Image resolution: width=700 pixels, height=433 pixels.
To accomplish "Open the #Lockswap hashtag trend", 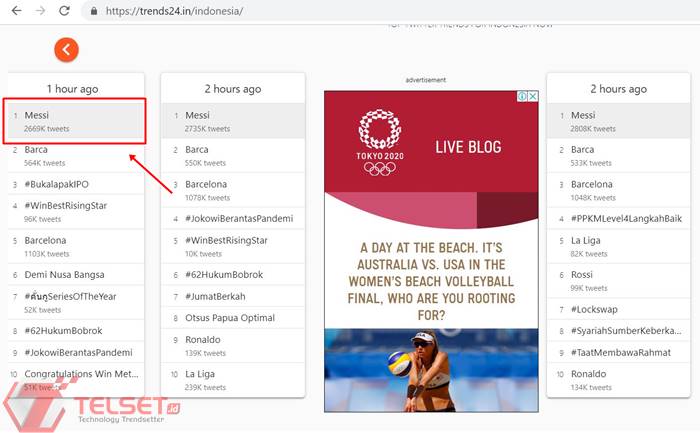I will tap(595, 309).
